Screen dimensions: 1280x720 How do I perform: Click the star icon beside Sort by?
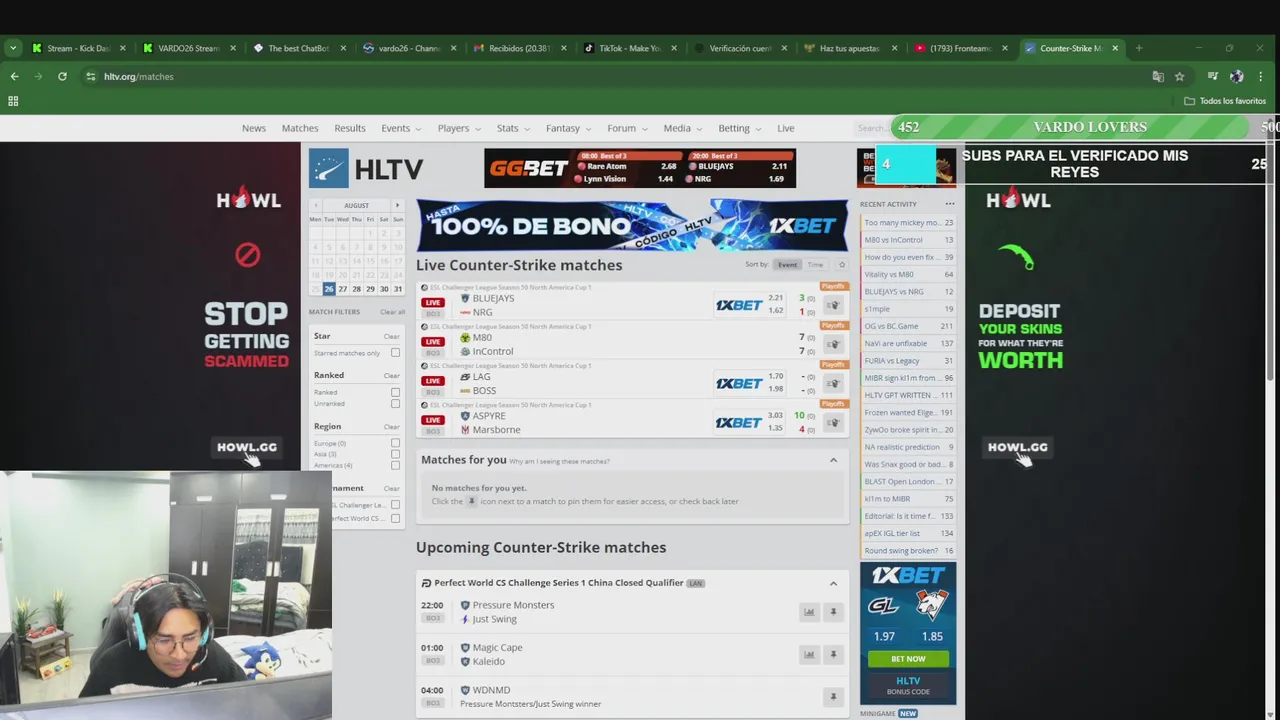842,265
